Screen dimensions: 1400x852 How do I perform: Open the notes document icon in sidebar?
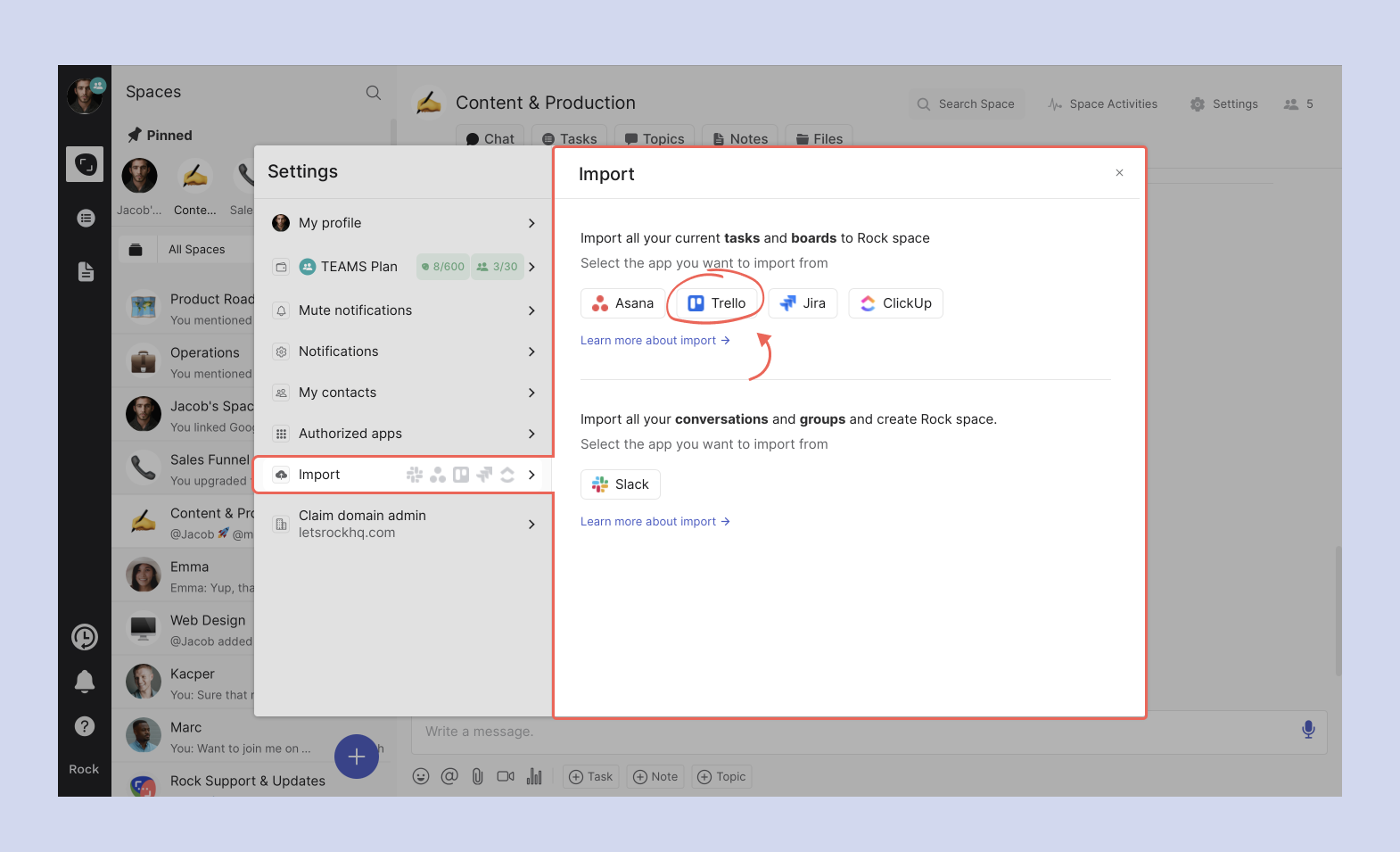[86, 271]
